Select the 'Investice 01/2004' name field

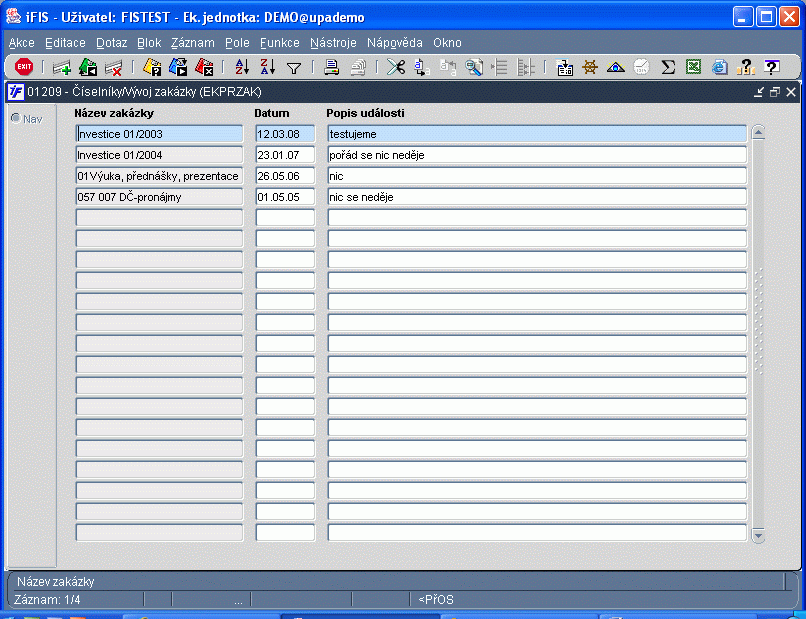point(159,155)
